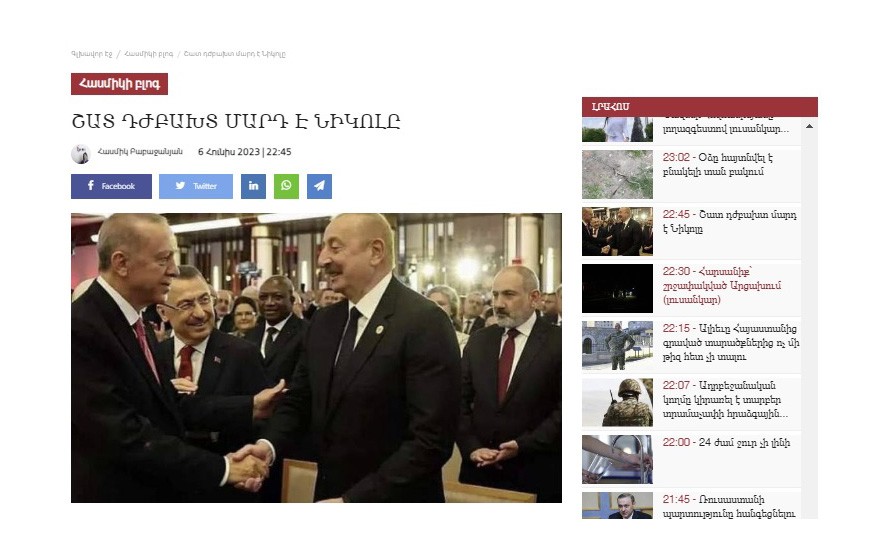Click the main article photo
The width and height of the screenshot is (888, 540).
pyautogui.click(x=316, y=358)
